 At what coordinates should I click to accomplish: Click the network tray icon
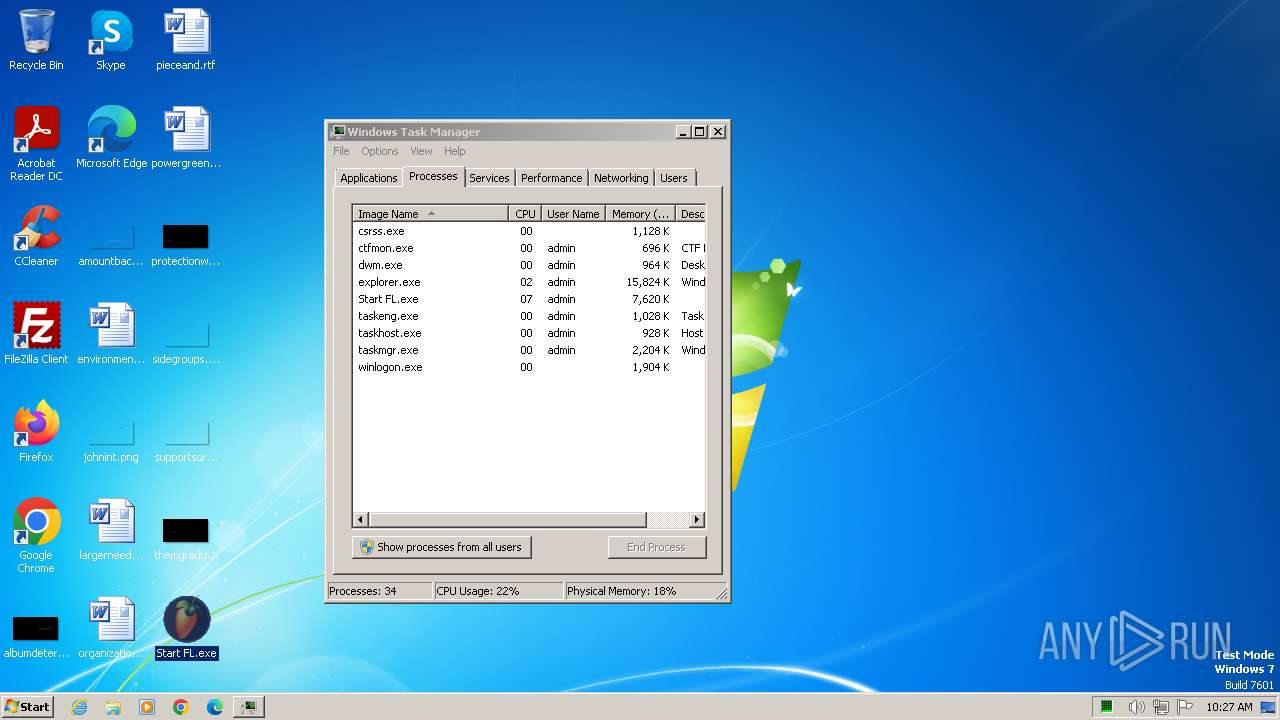1161,707
